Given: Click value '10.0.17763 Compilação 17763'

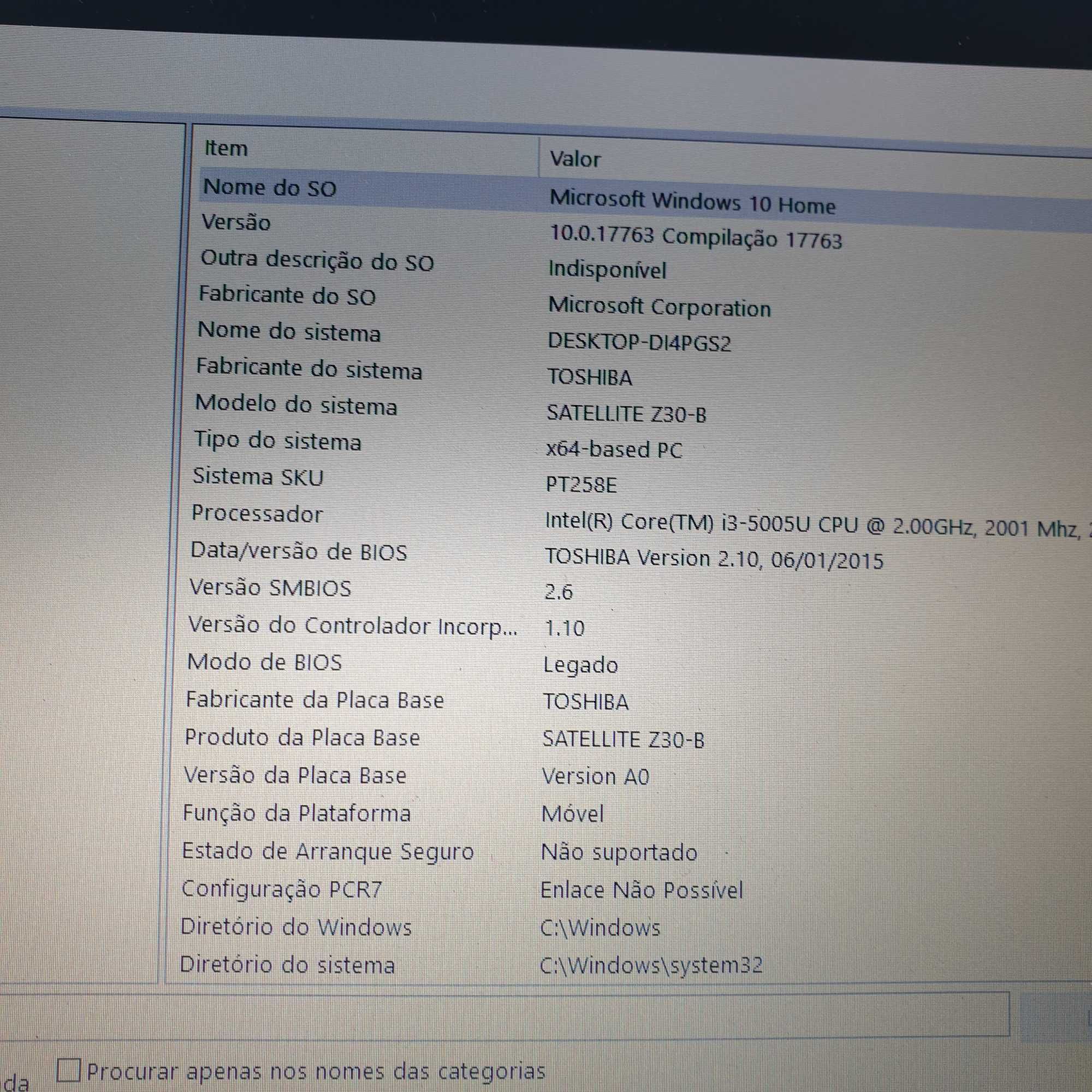Looking at the screenshot, I should pyautogui.click(x=696, y=238).
